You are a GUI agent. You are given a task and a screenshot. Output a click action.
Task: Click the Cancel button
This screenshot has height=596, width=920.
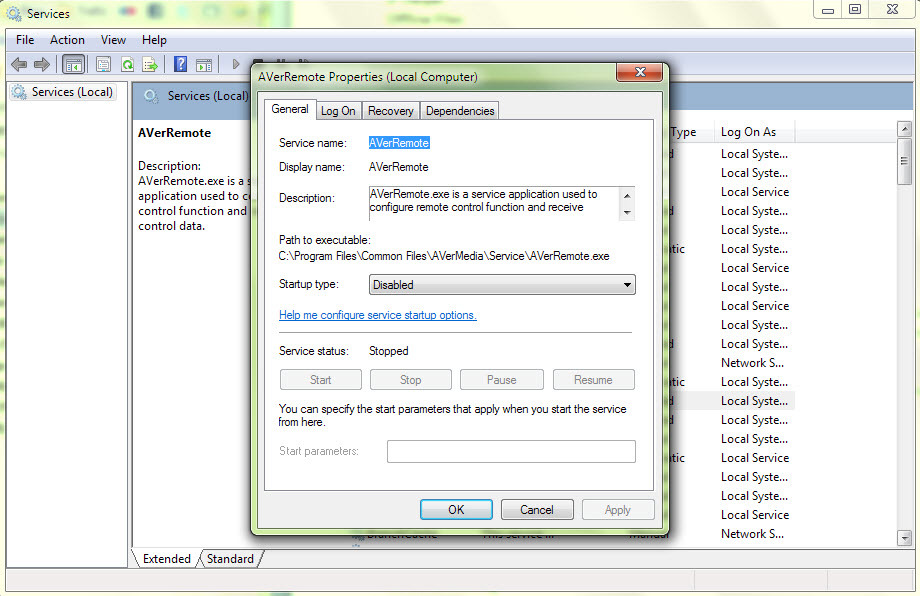point(537,510)
